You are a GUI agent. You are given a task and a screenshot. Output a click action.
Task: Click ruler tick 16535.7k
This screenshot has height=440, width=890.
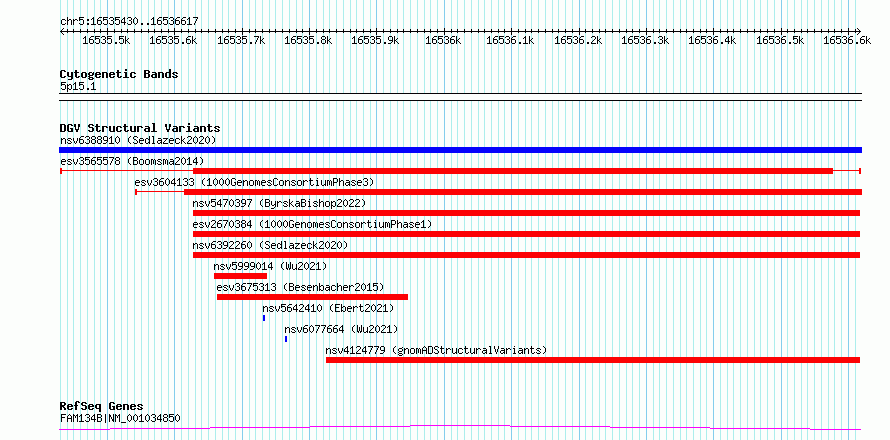coord(241,40)
